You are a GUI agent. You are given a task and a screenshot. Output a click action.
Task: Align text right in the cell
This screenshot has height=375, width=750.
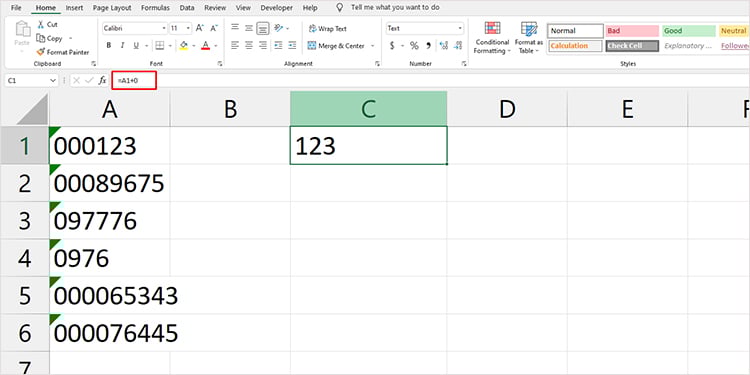263,46
